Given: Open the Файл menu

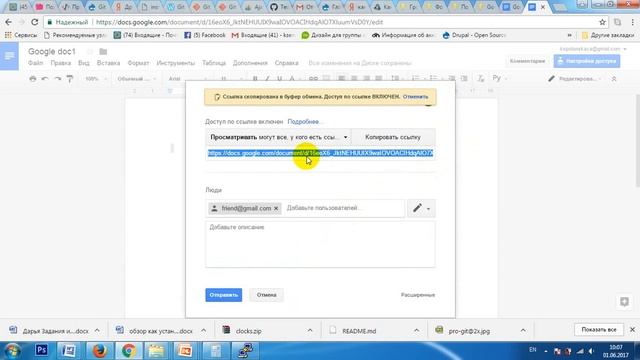Looking at the screenshot, I should 36,63.
